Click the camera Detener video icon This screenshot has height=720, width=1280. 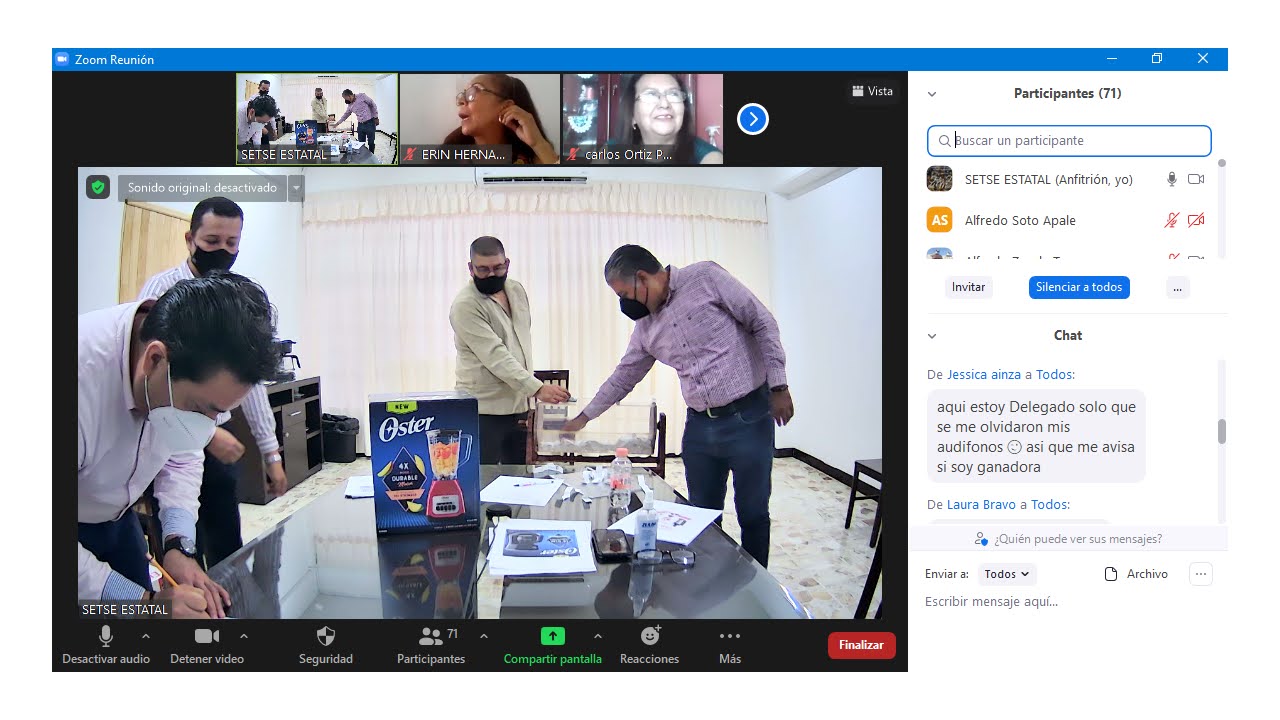pyautogui.click(x=207, y=636)
